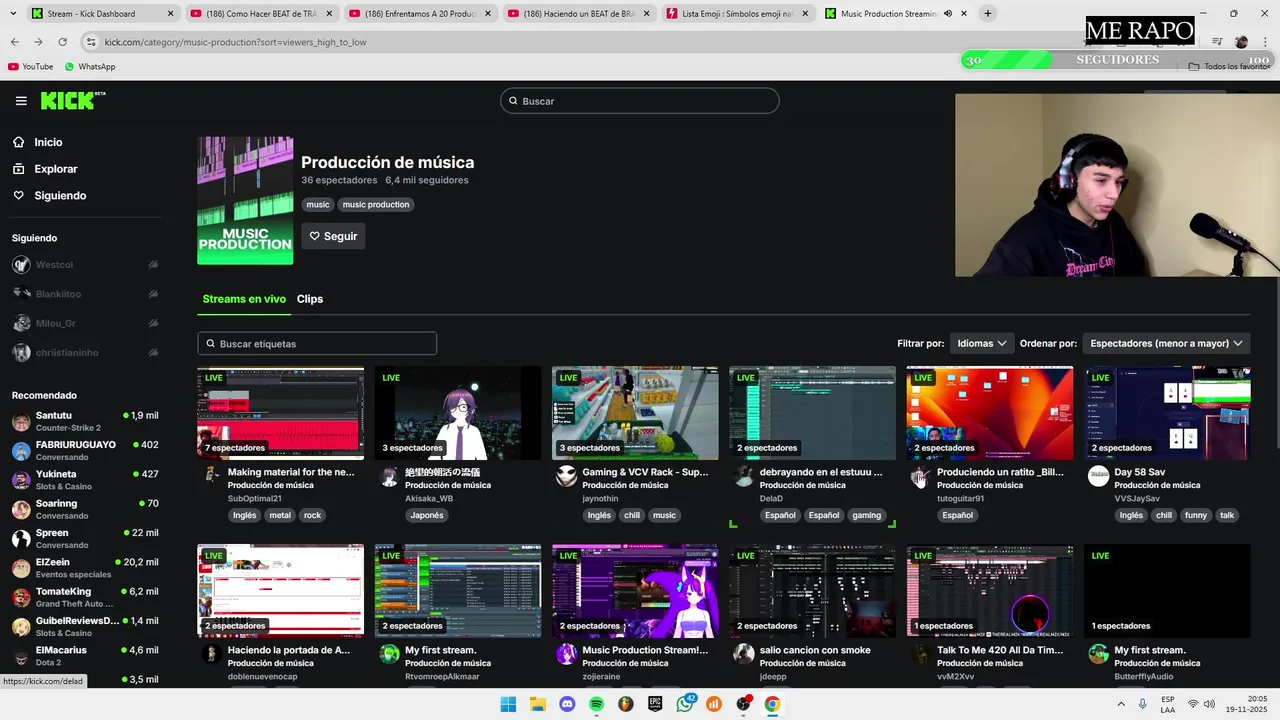Click the Buscar search field

640,101
